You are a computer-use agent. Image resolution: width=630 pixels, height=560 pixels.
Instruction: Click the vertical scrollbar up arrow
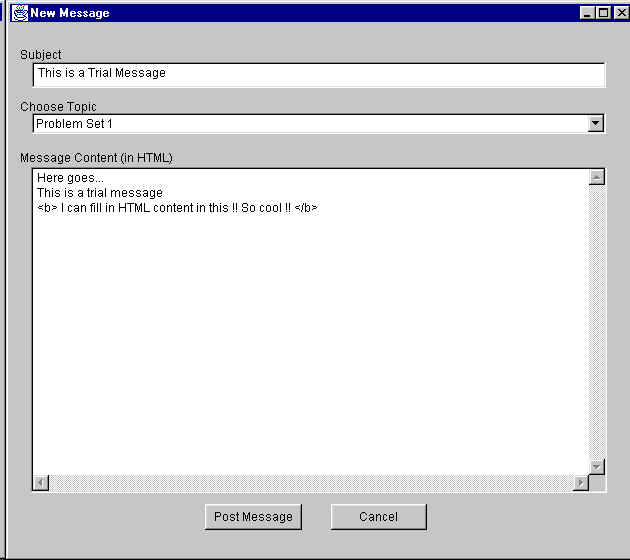point(597,177)
